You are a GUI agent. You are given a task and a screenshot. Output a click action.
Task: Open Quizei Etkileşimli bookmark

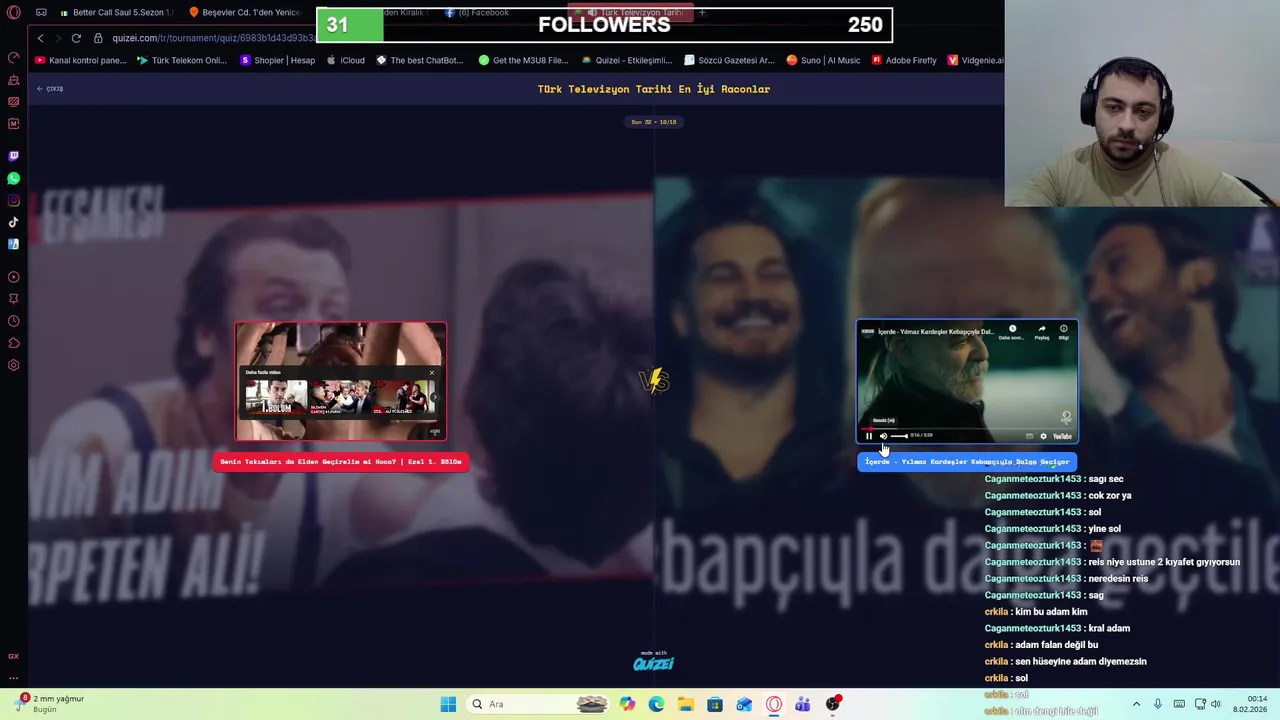[x=627, y=60]
